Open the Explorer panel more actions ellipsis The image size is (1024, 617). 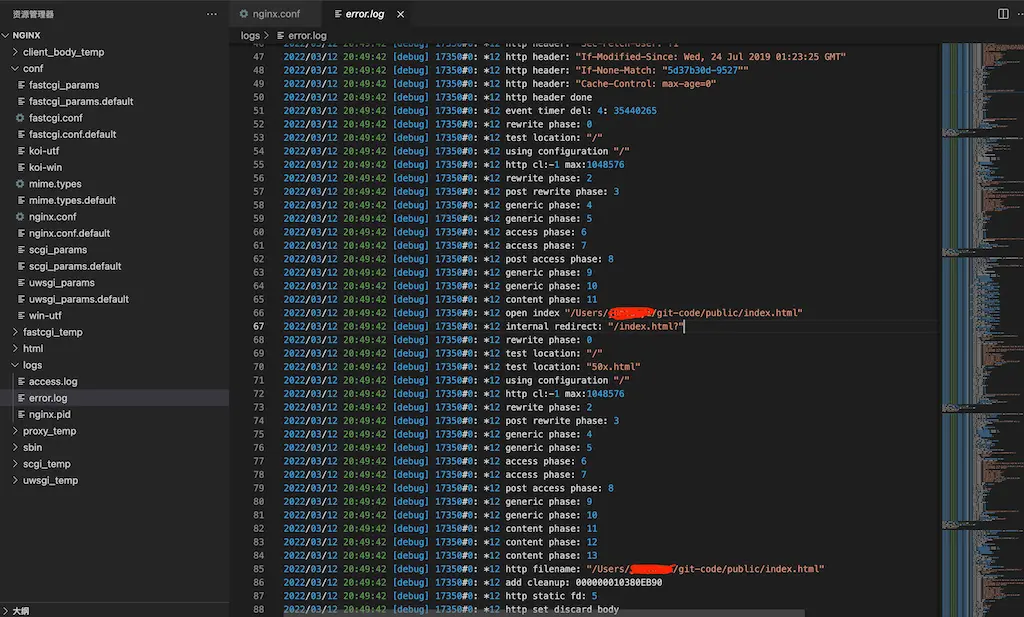(211, 14)
